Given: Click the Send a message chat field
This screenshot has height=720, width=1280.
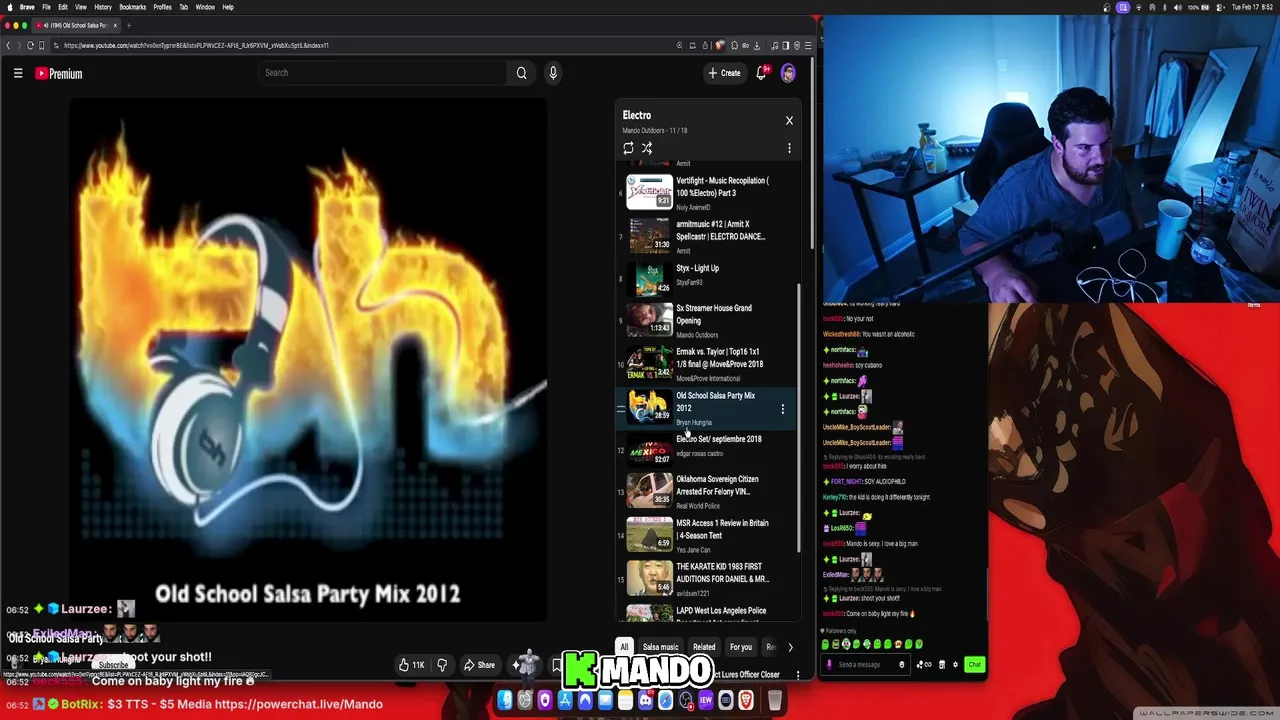Looking at the screenshot, I should 865,664.
